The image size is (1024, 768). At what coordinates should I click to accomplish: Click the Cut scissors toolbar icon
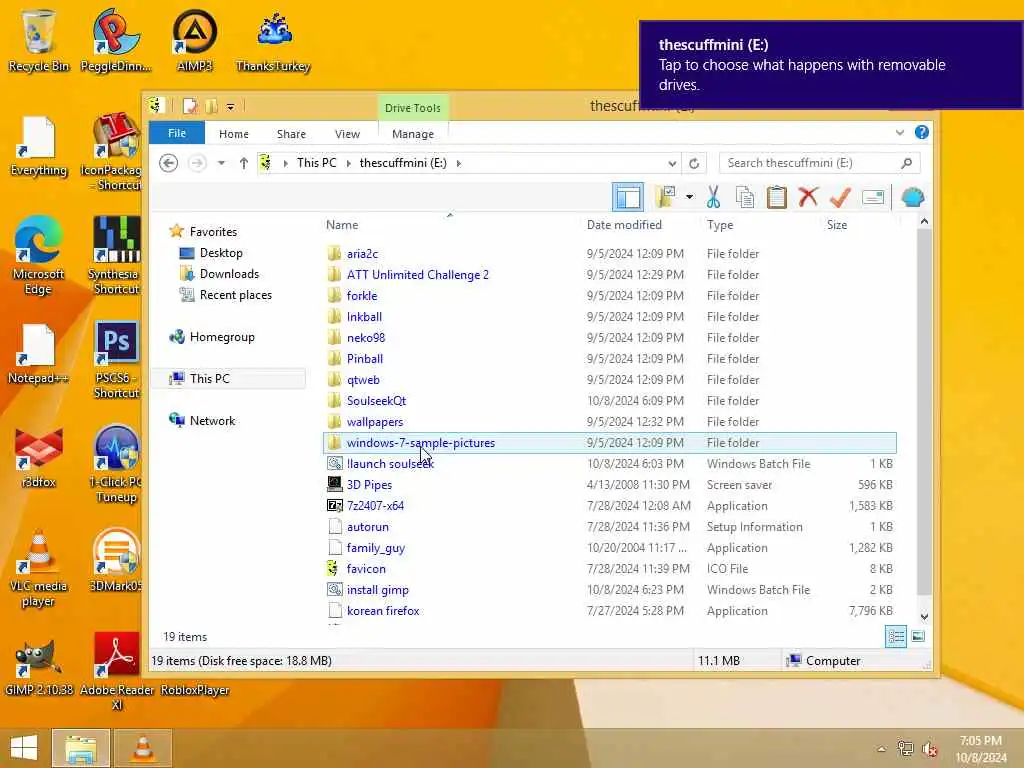coord(713,197)
